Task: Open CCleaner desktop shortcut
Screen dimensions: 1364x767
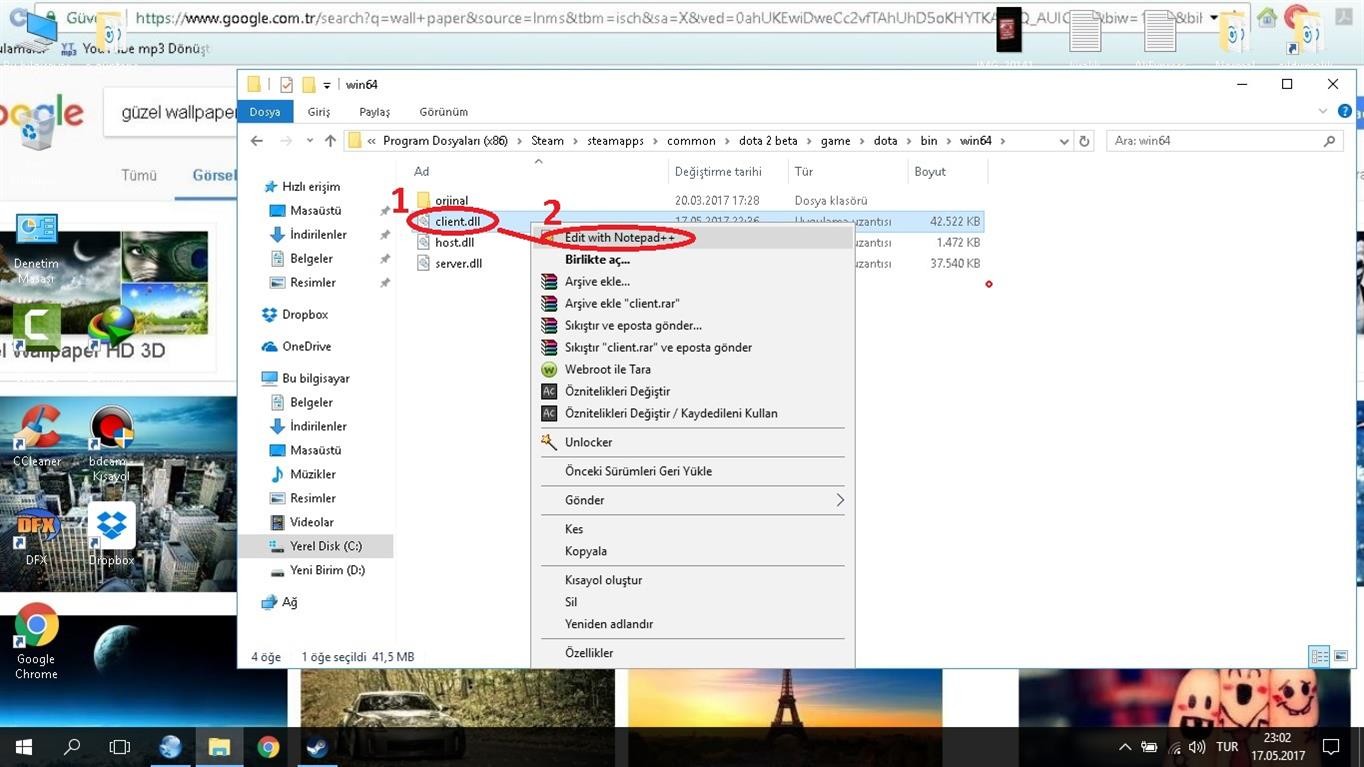Action: pos(37,435)
